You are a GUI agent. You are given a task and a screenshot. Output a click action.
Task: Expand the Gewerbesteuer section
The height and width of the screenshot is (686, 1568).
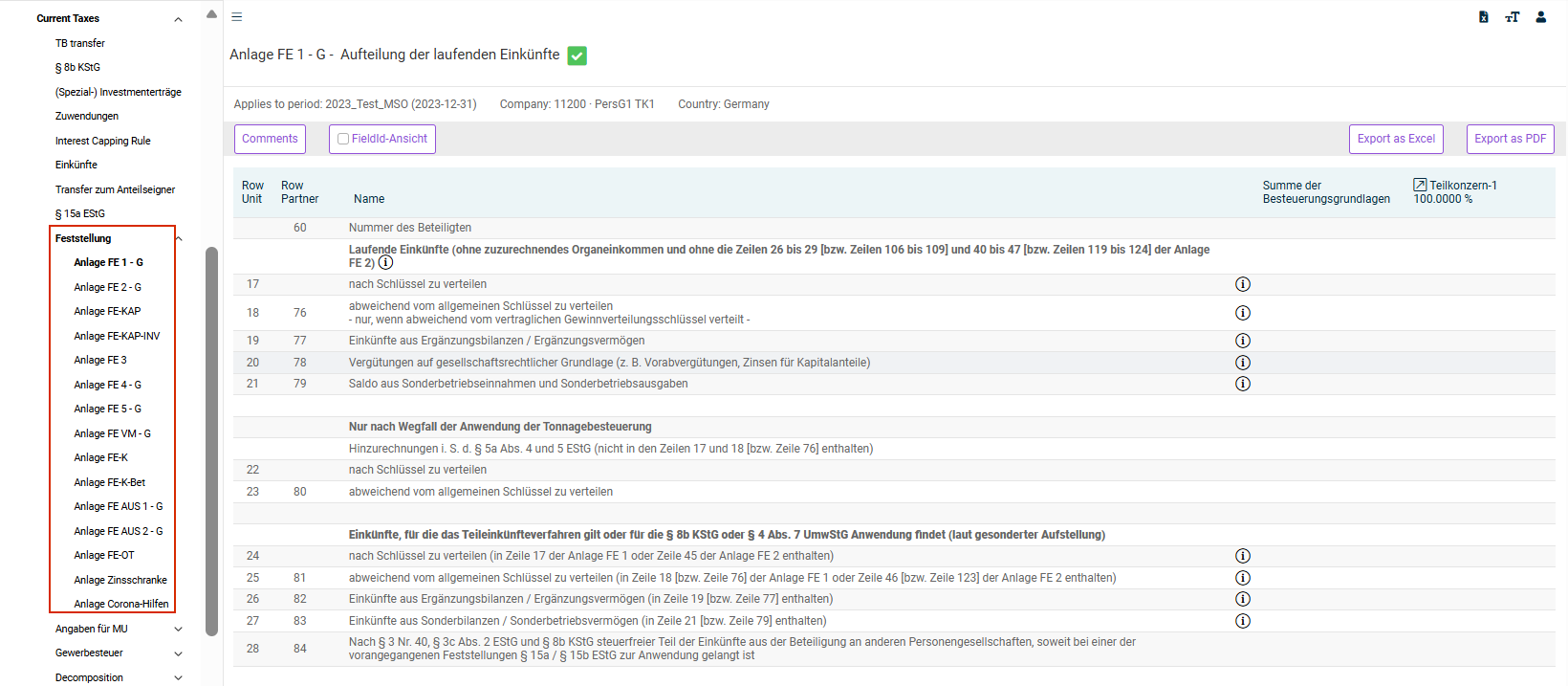(178, 653)
